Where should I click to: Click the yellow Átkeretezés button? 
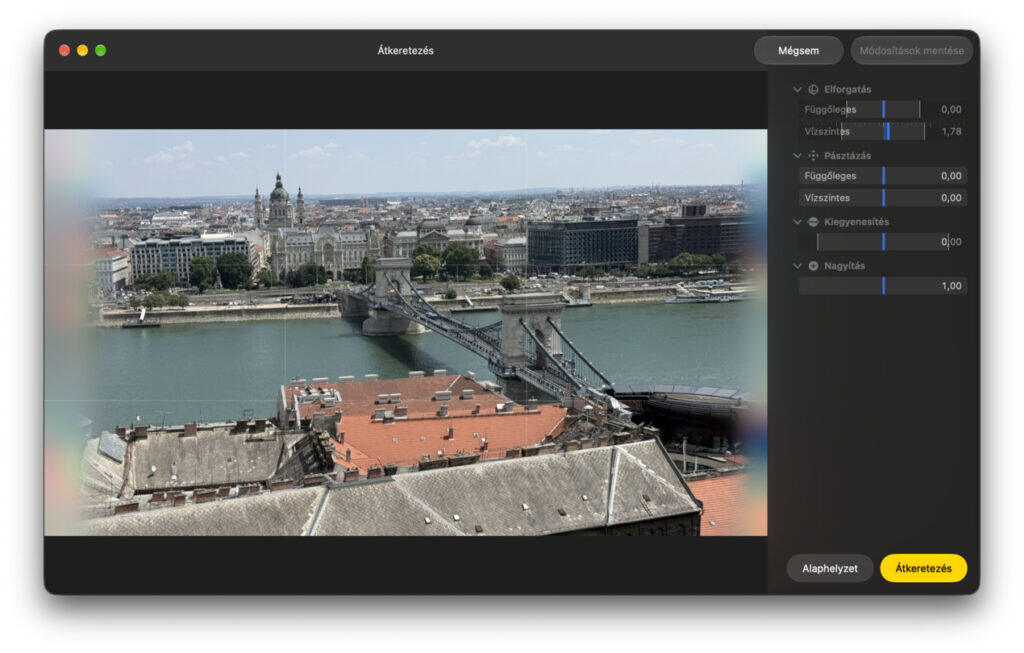[923, 568]
